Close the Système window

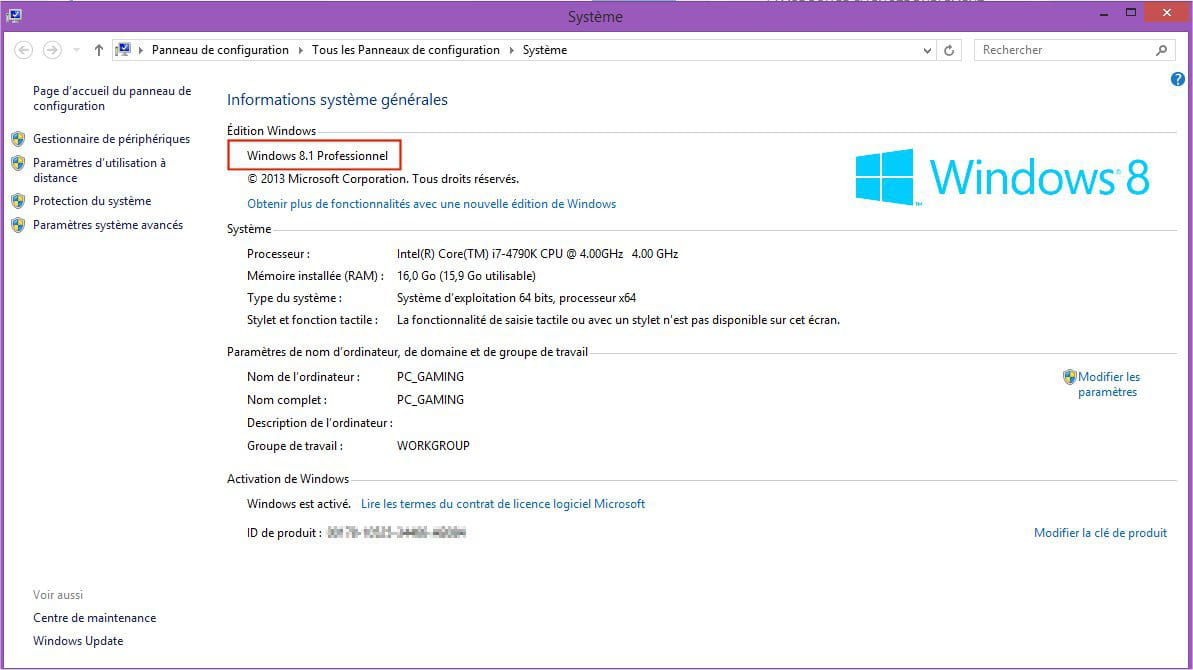[x=1166, y=13]
